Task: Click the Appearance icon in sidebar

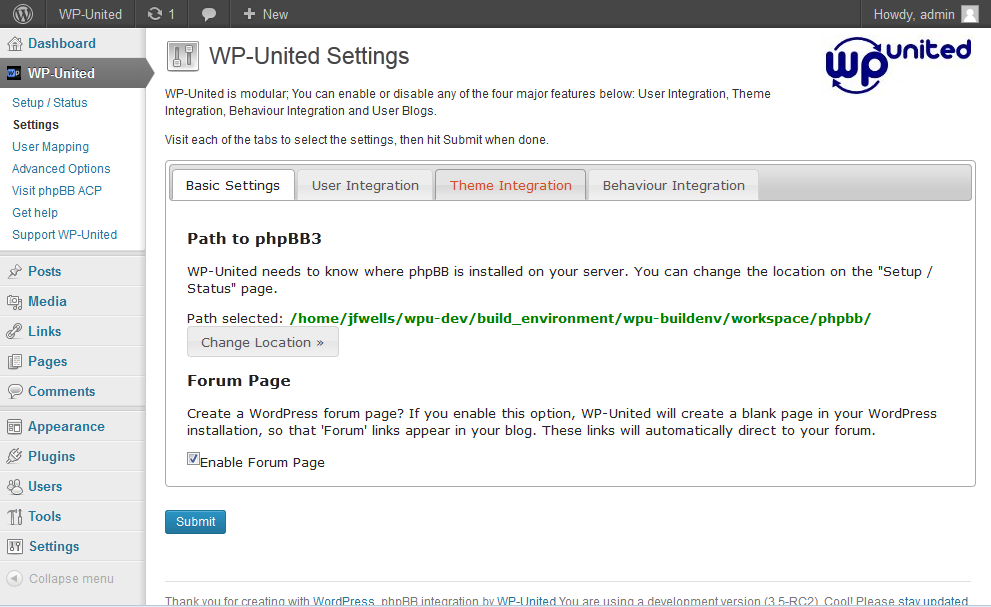Action: pos(15,427)
